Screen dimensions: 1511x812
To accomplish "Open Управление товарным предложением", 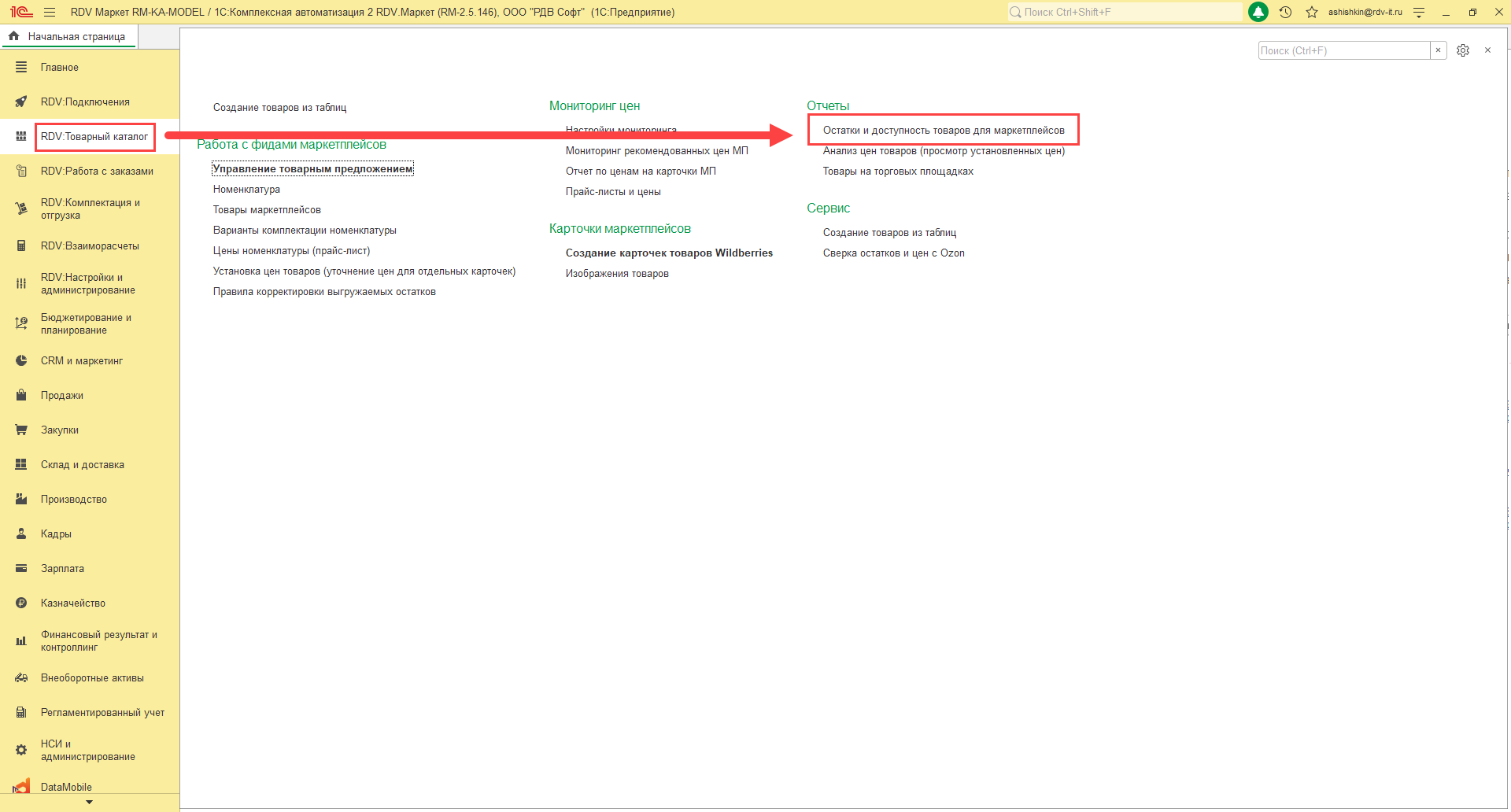I will click(312, 169).
